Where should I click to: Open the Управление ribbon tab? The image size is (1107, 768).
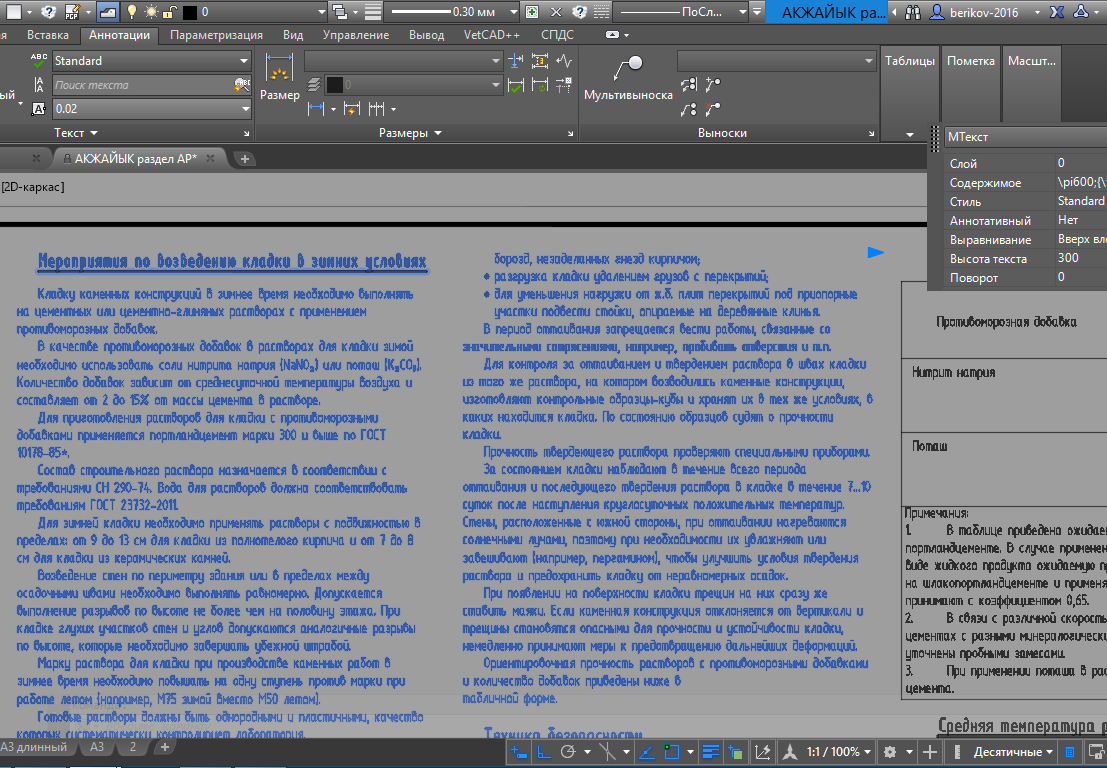tap(356, 35)
